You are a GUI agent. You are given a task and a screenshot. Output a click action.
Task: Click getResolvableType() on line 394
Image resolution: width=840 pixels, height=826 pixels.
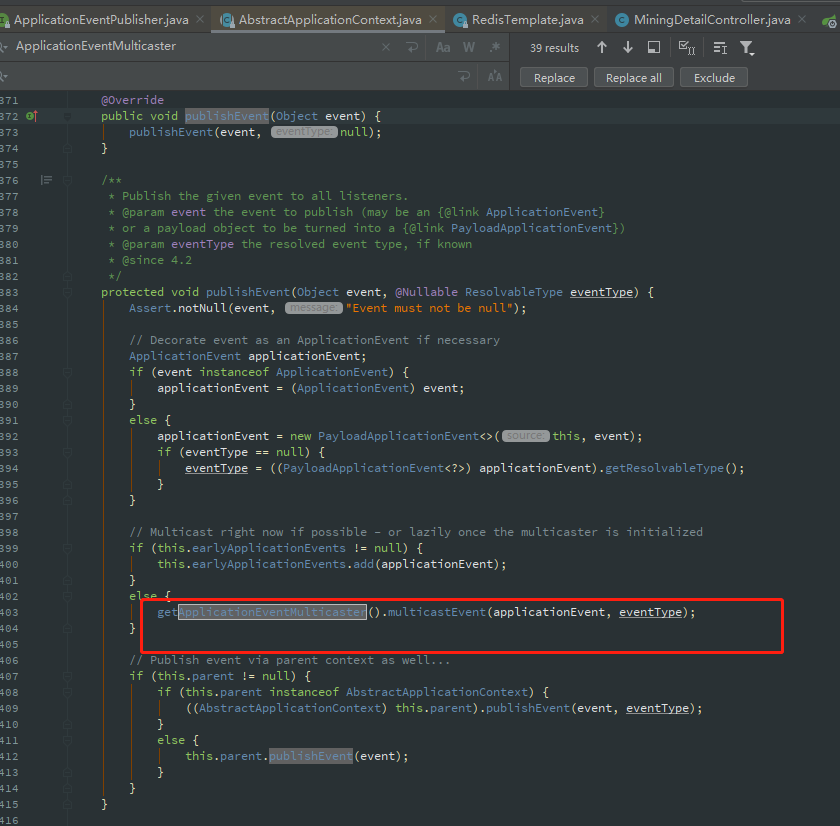tap(671, 468)
